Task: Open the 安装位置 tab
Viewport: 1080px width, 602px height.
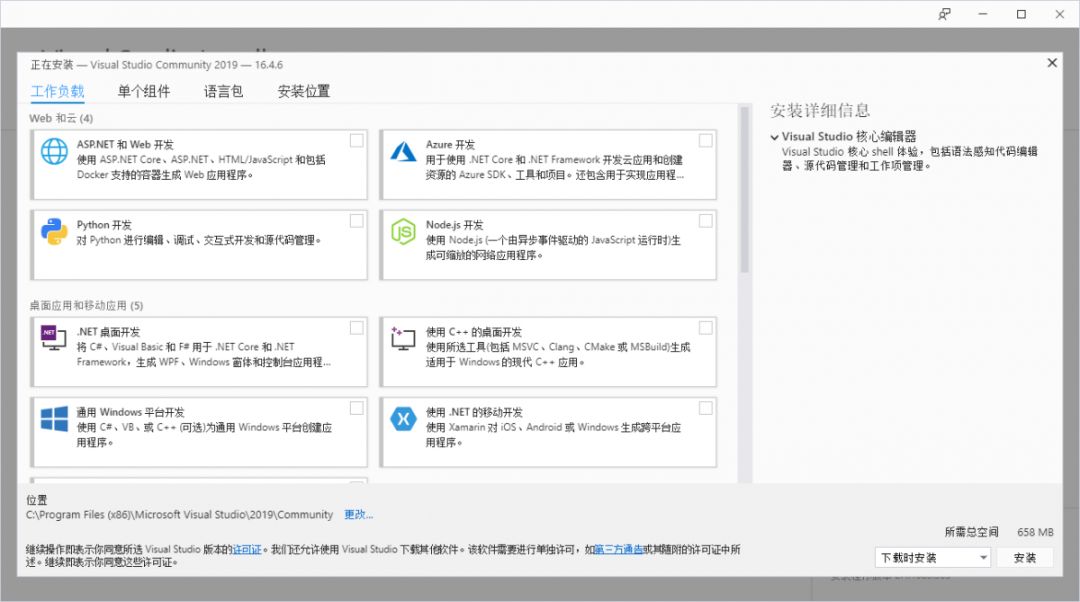Action: [303, 91]
